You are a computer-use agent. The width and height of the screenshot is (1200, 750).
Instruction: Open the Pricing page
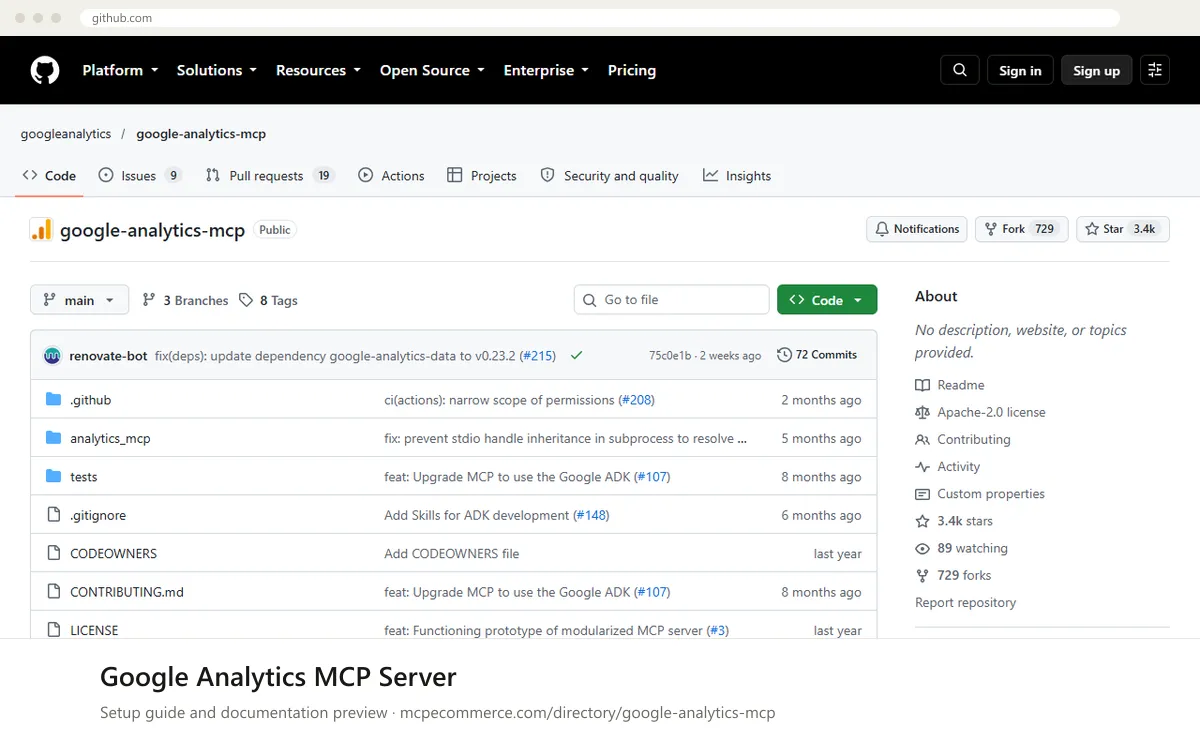point(632,70)
